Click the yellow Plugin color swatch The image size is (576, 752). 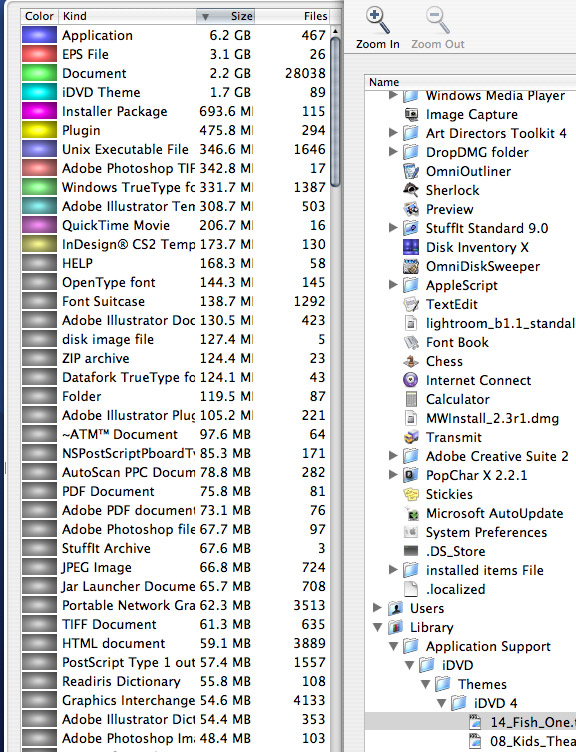39,130
